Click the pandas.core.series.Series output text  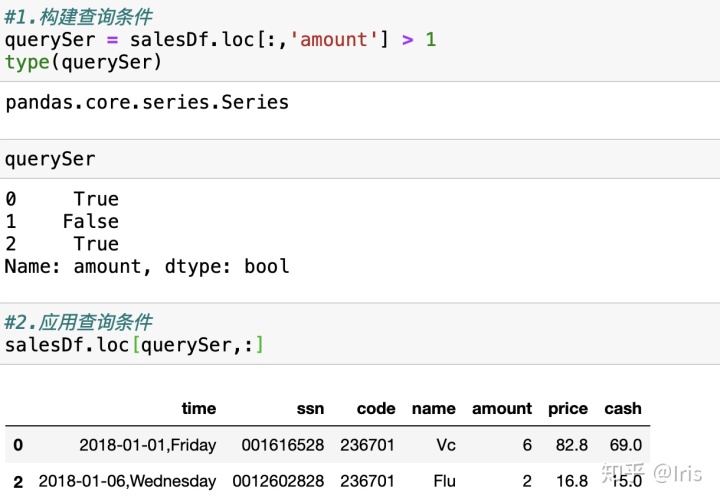tap(147, 102)
